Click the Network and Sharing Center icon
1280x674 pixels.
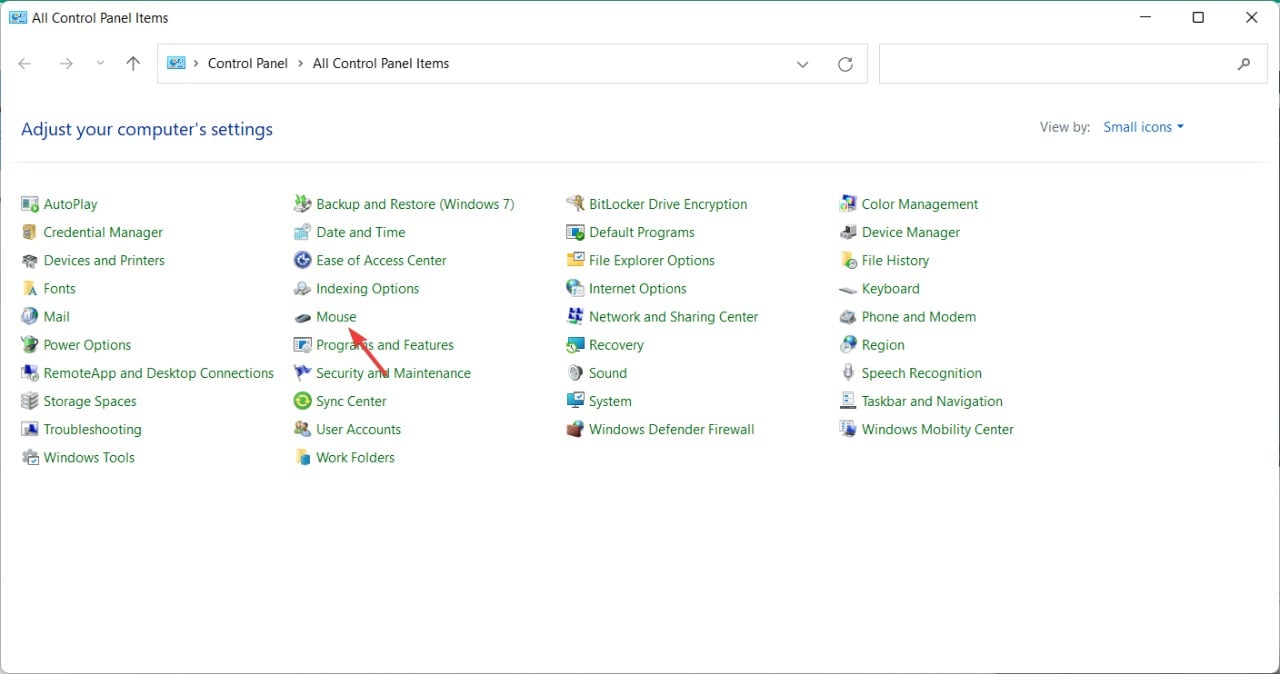coord(575,317)
